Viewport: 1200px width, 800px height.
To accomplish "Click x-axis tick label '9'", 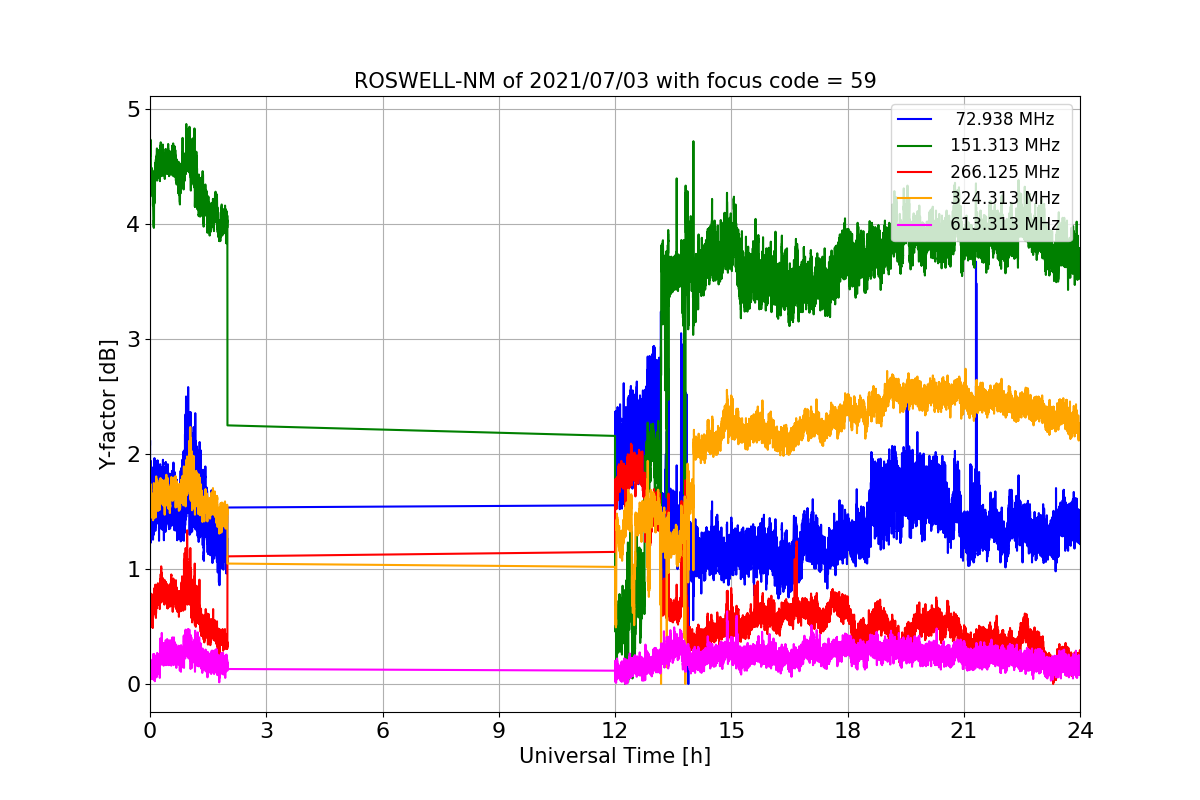I will click(x=499, y=730).
